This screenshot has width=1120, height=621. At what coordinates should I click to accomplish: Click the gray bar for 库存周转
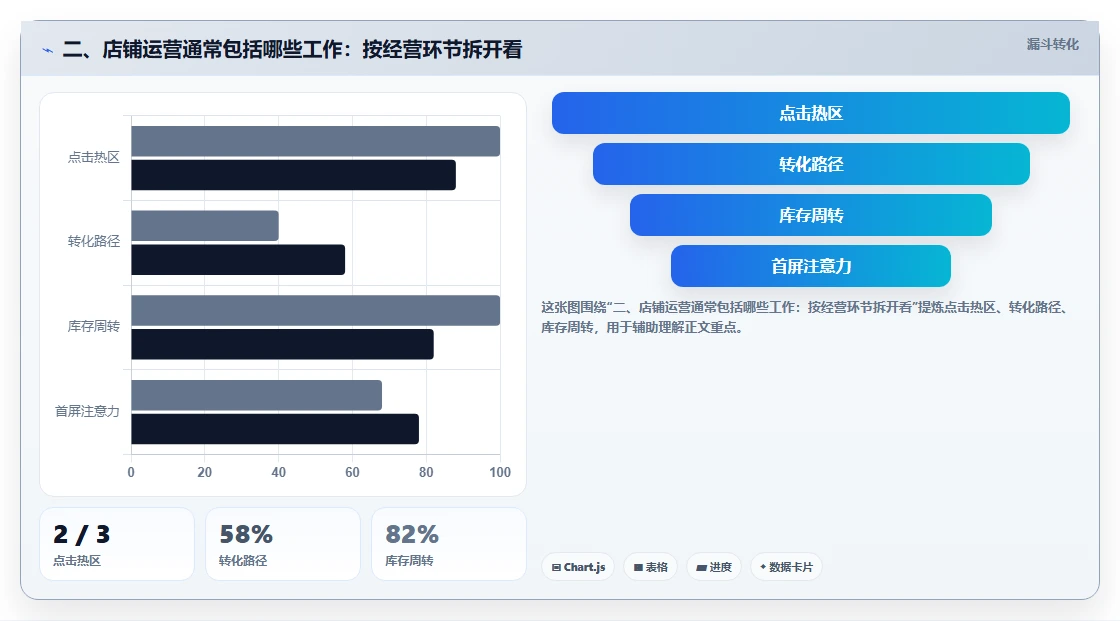[x=316, y=310]
